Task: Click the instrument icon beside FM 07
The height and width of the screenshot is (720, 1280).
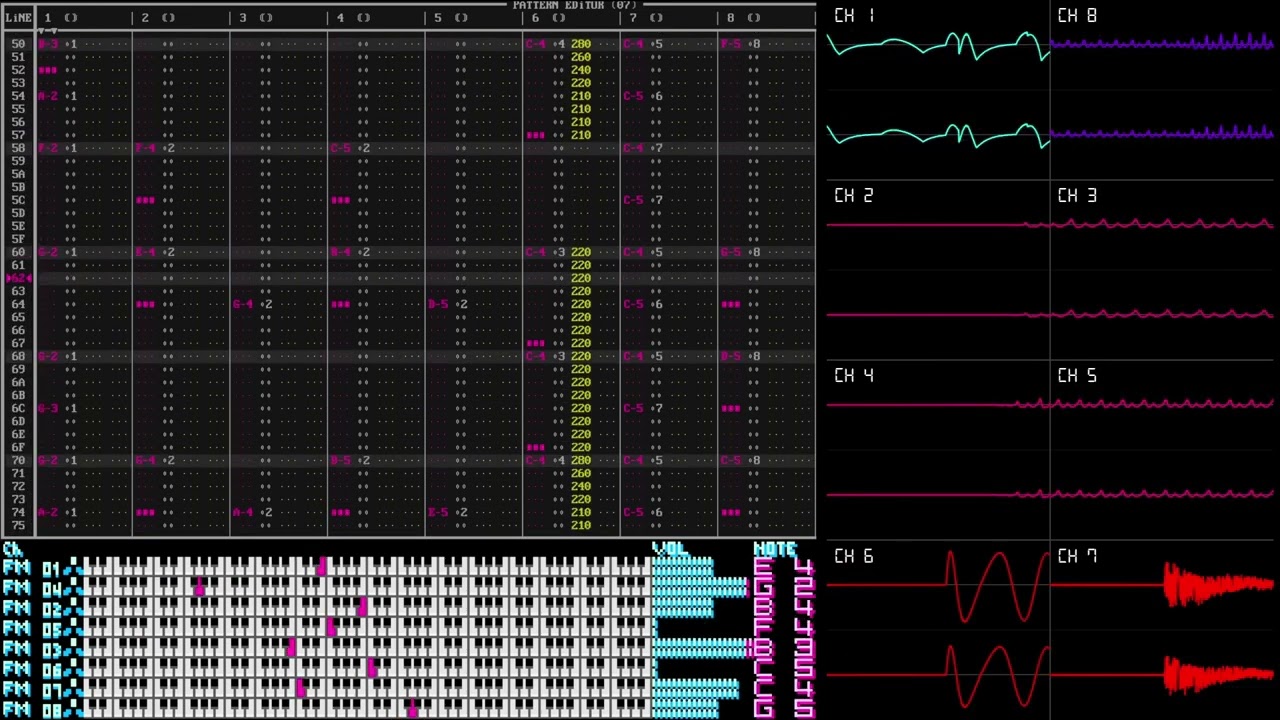Action: pyautogui.click(x=74, y=690)
